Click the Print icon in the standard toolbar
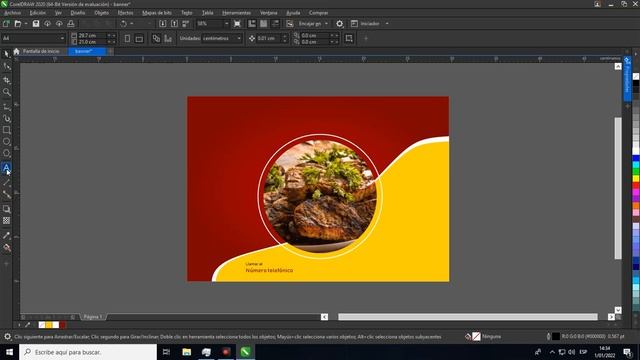Image resolution: width=640 pixels, height=360 pixels. 71,24
